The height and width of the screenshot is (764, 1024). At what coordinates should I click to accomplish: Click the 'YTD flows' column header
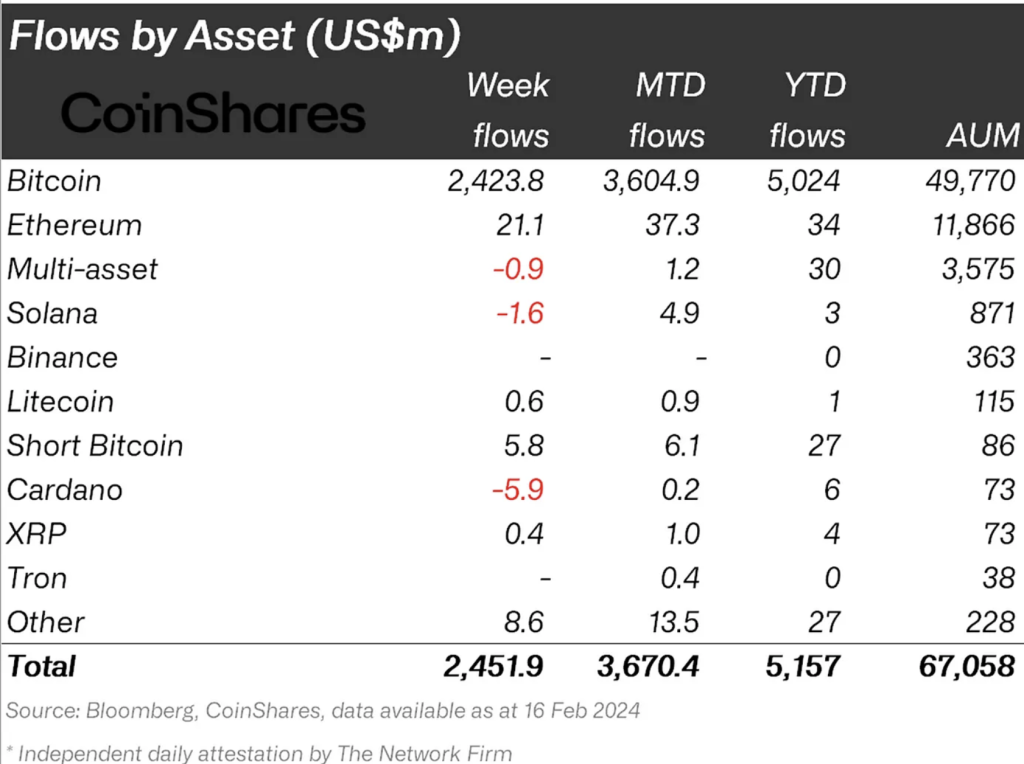(x=807, y=110)
